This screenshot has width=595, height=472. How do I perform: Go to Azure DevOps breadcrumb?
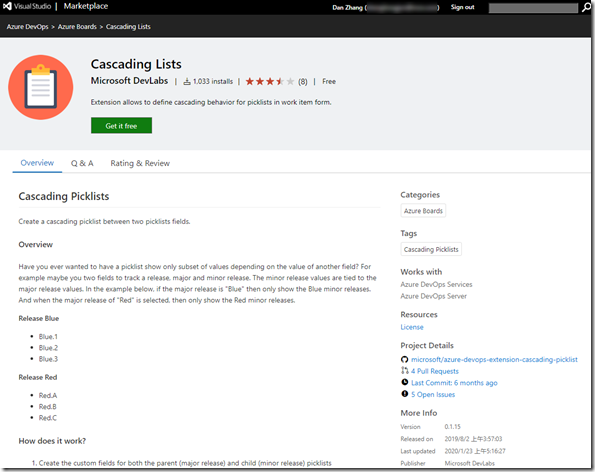point(27,27)
